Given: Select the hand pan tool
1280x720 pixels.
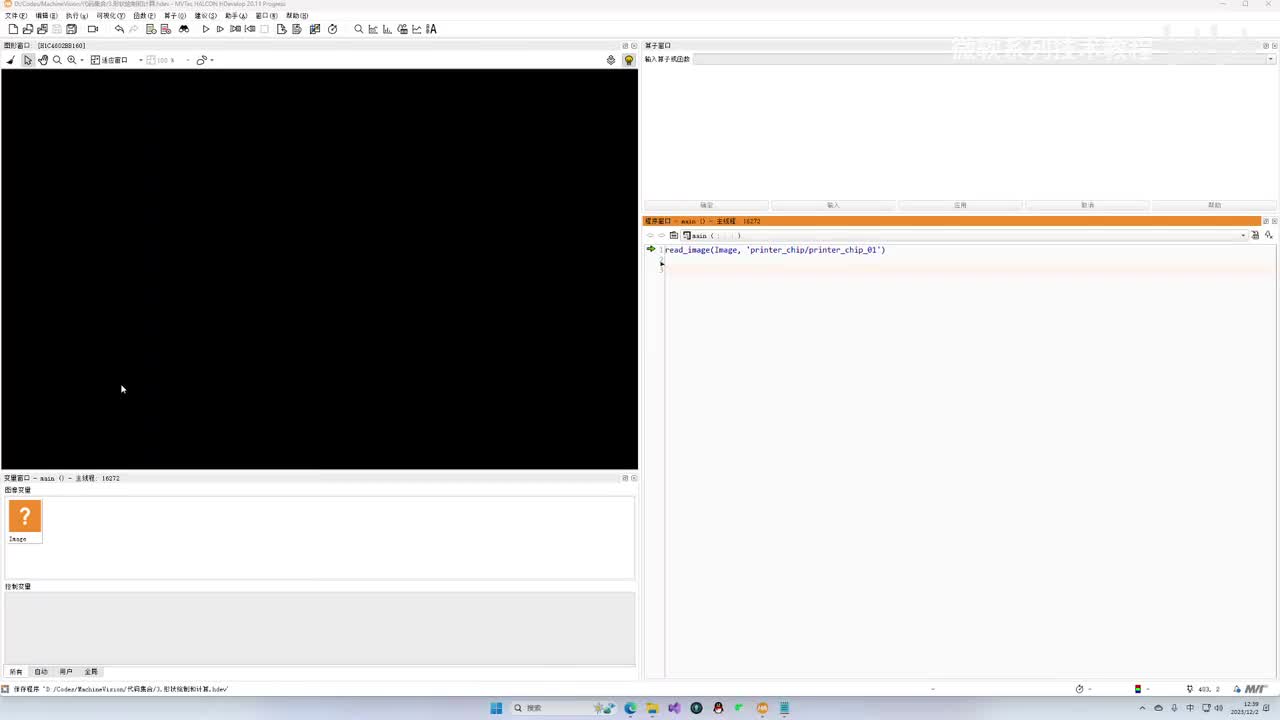Looking at the screenshot, I should pos(43,60).
